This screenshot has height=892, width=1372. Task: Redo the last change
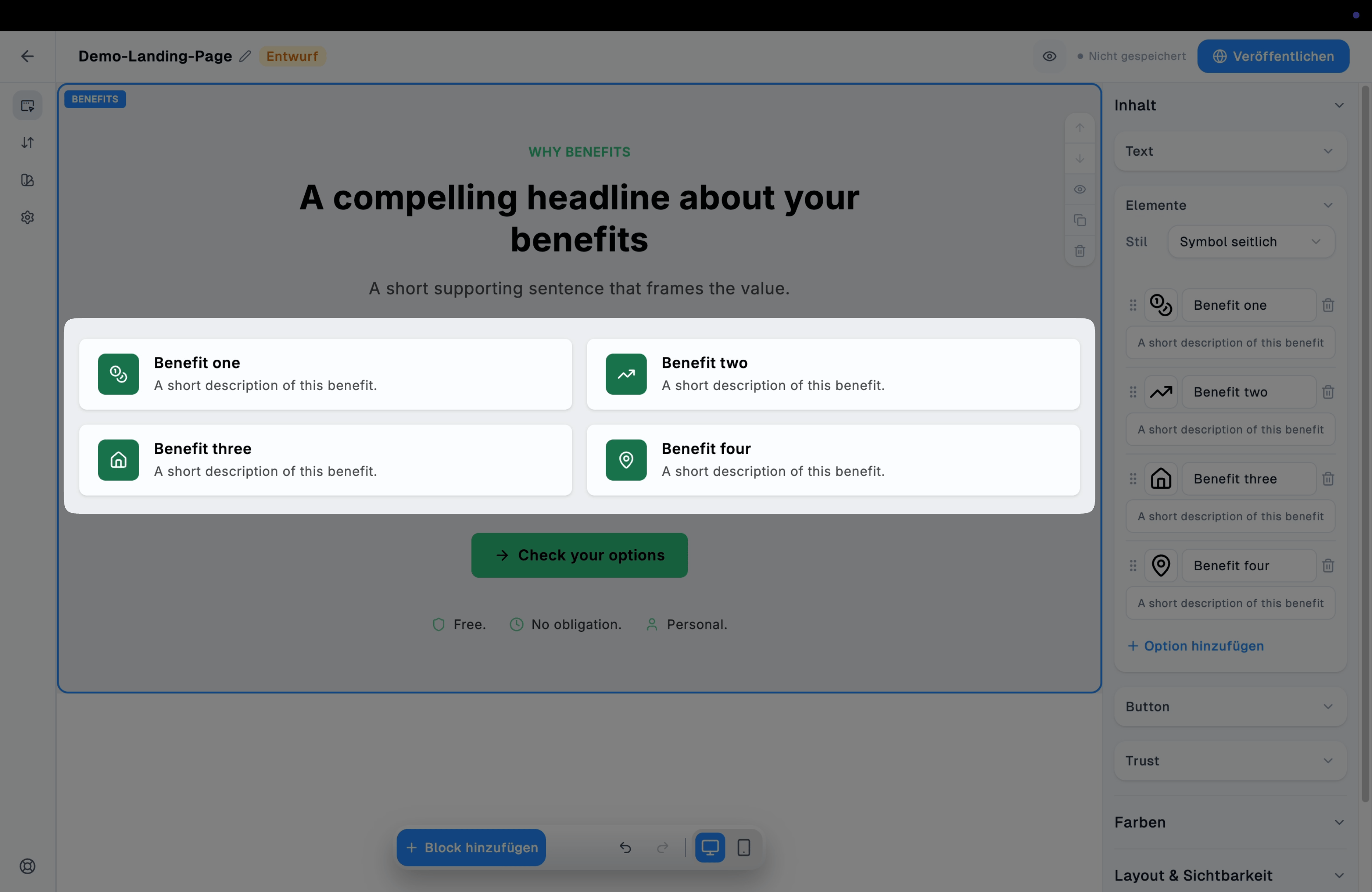click(x=662, y=847)
